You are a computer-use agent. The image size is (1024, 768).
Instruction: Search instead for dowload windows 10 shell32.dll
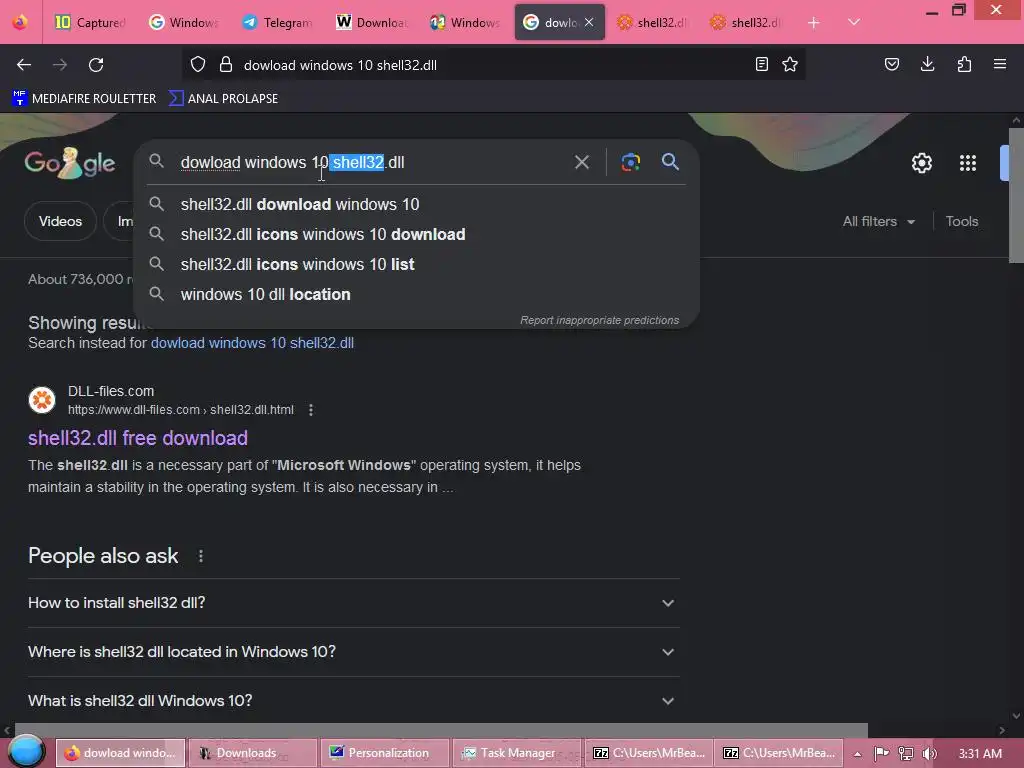(x=252, y=343)
